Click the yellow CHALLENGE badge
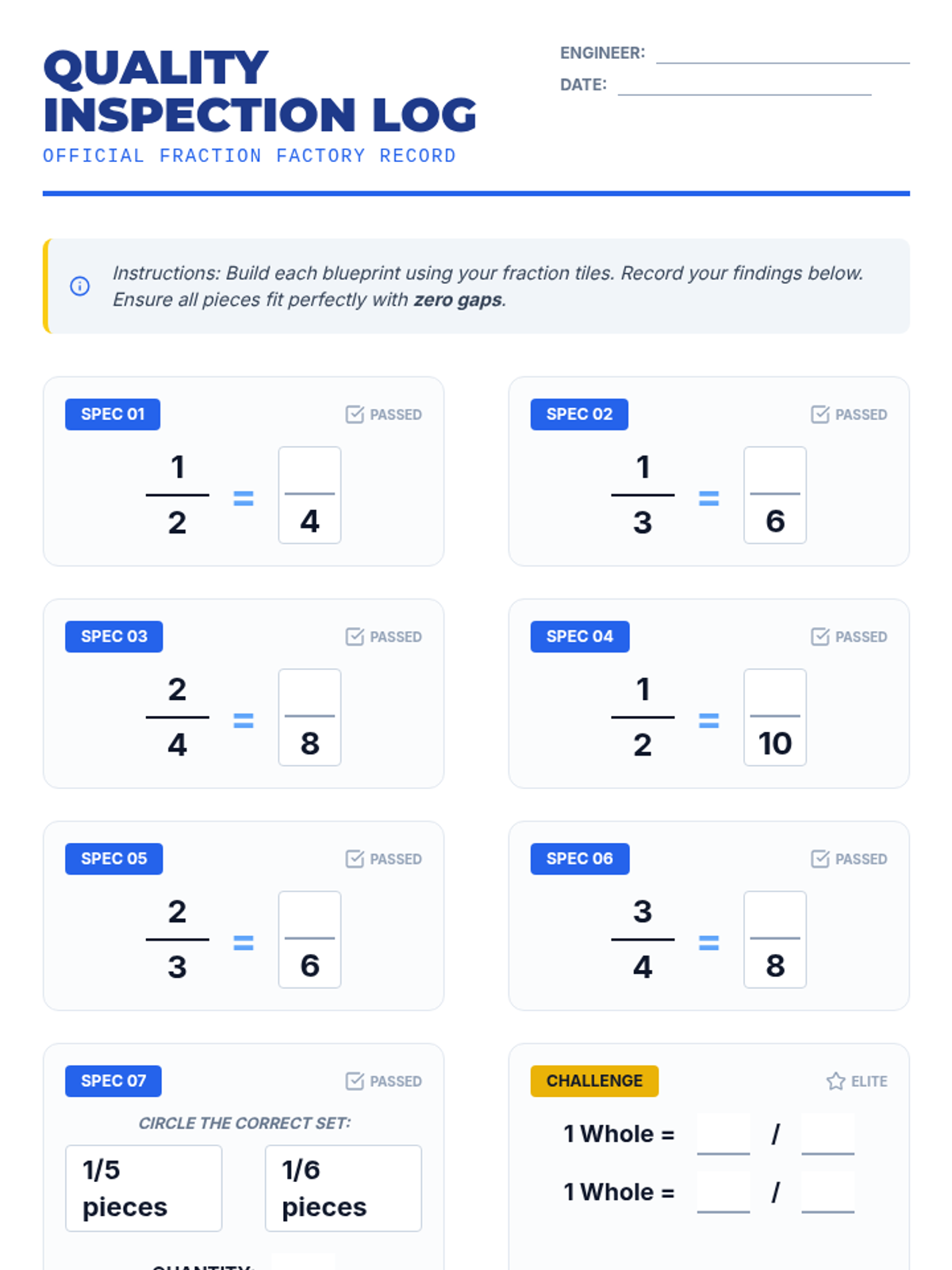This screenshot has width=952, height=1270. click(x=594, y=1081)
